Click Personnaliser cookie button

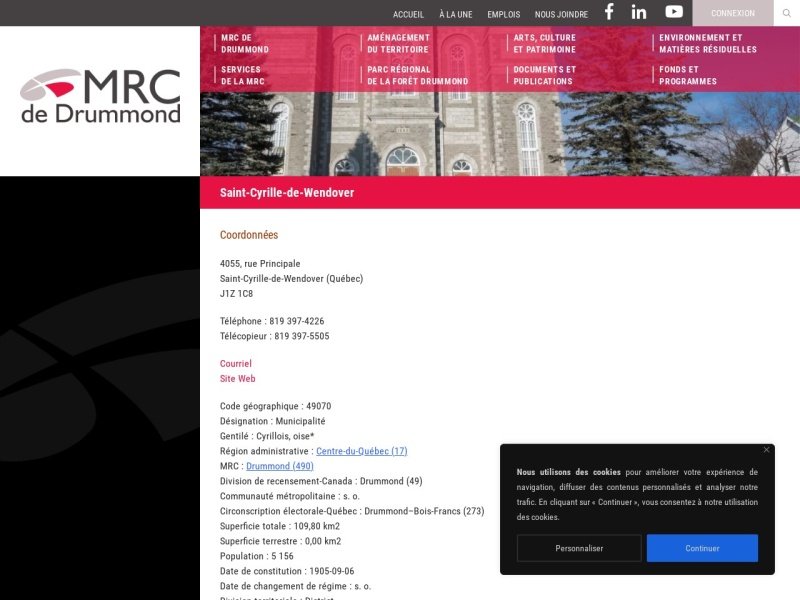pos(579,548)
